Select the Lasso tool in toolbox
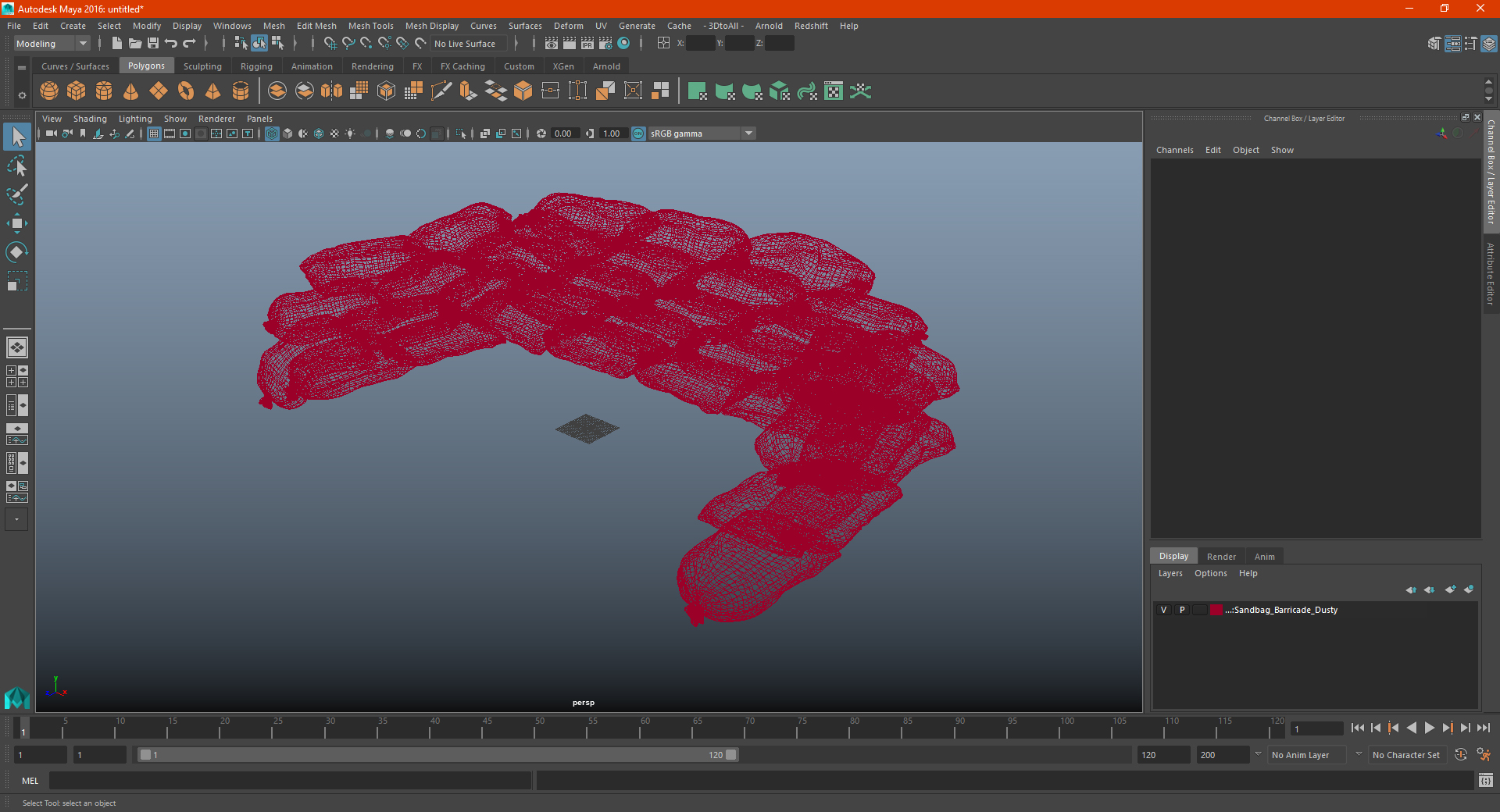 17,166
